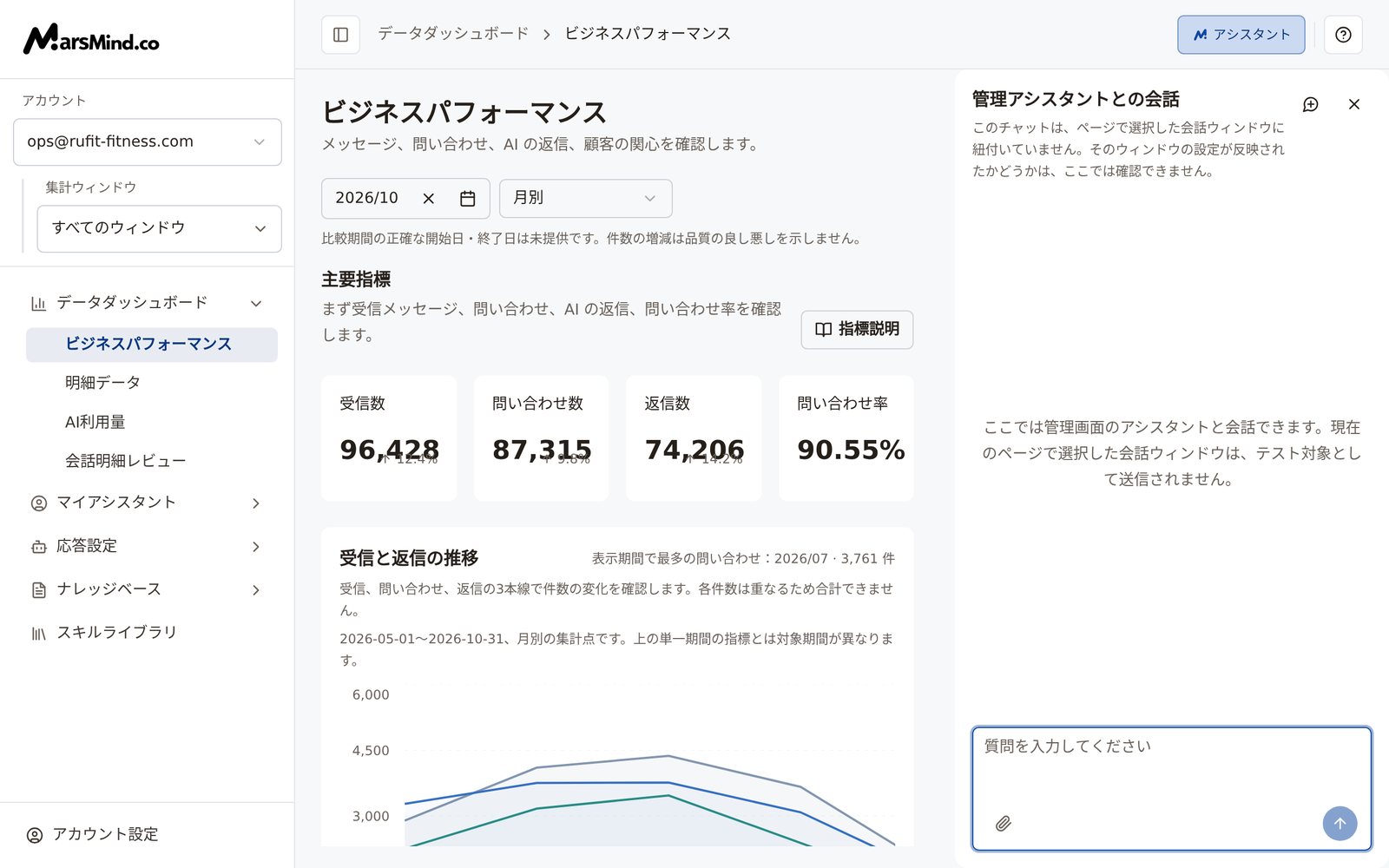Image resolution: width=1389 pixels, height=868 pixels.
Task: Select ビジネスパフォーマンス in the sidebar
Action: tap(152, 345)
